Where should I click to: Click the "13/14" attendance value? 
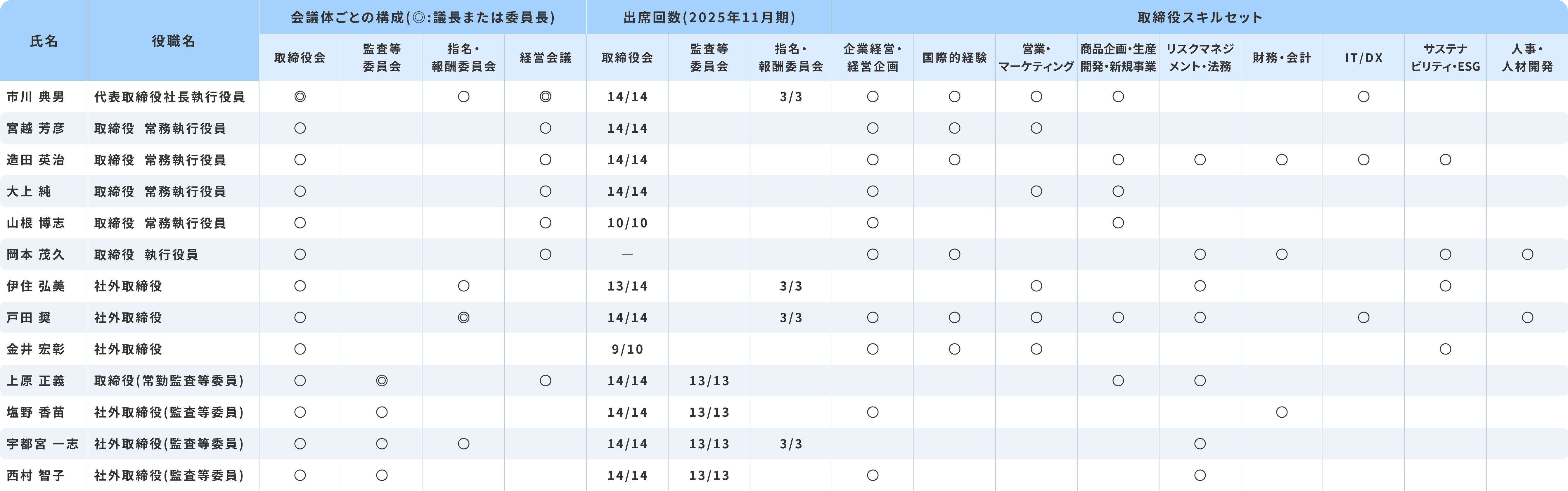click(x=628, y=286)
